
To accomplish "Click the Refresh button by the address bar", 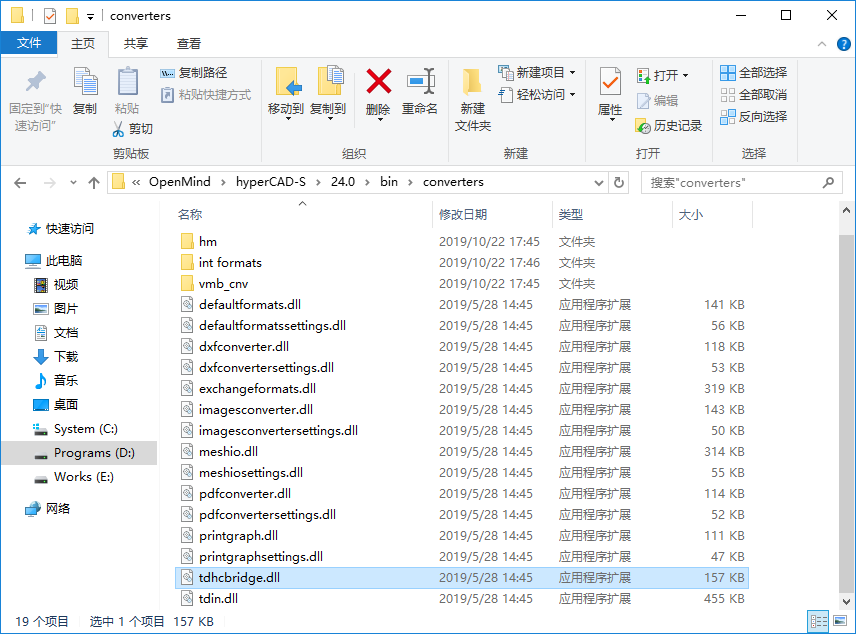I will [619, 182].
